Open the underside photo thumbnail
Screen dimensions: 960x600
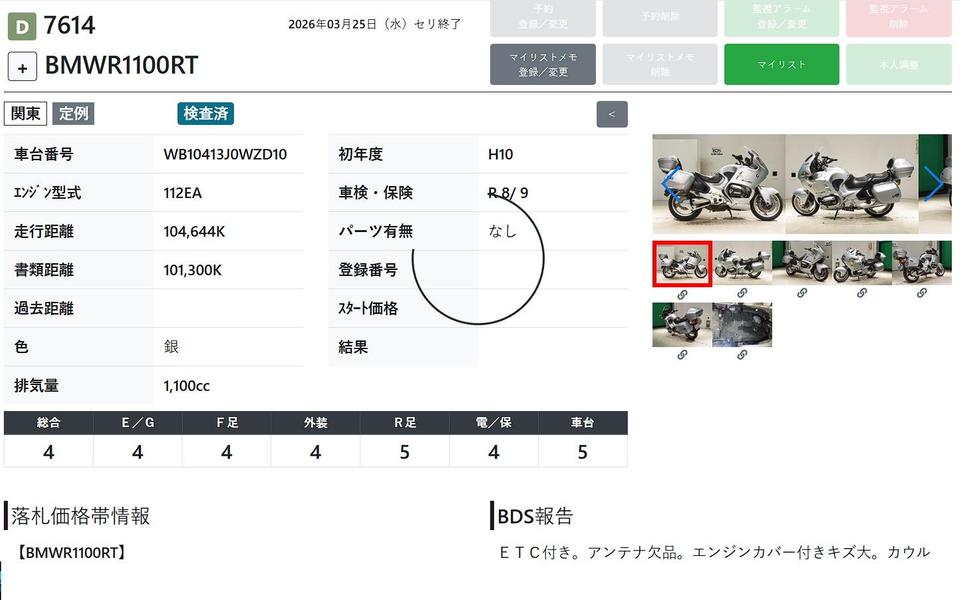(x=742, y=325)
